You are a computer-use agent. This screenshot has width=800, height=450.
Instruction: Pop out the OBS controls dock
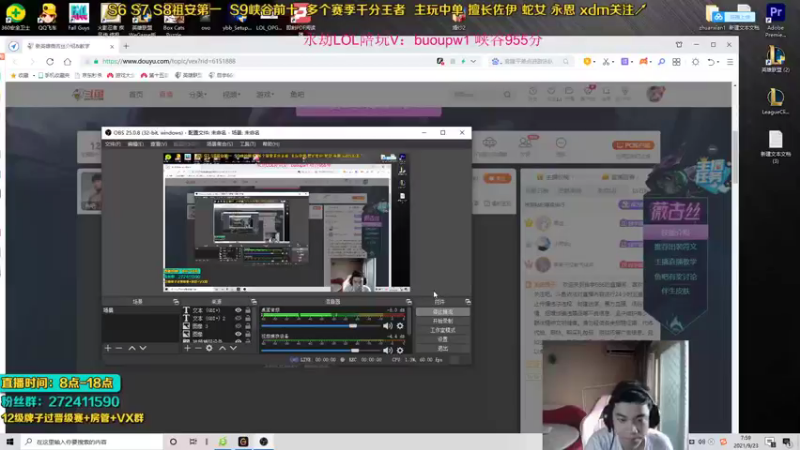point(468,302)
